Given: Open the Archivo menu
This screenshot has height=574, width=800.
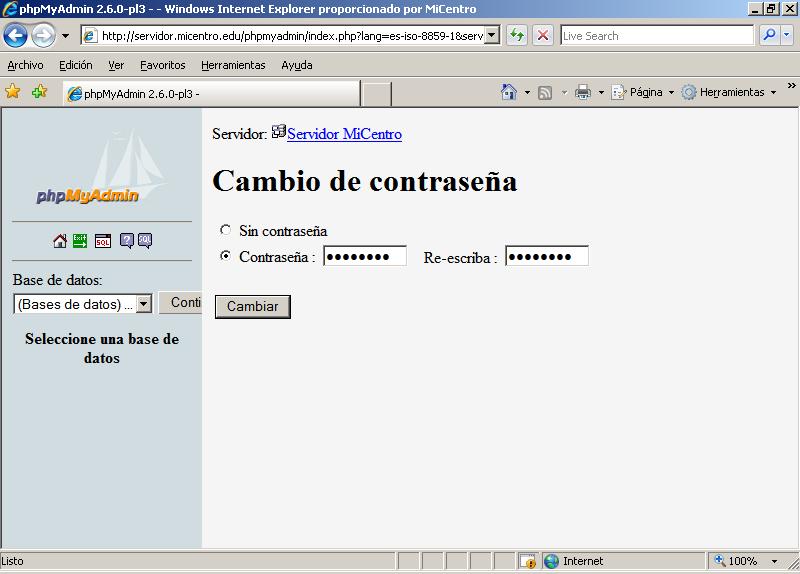Looking at the screenshot, I should coord(25,65).
